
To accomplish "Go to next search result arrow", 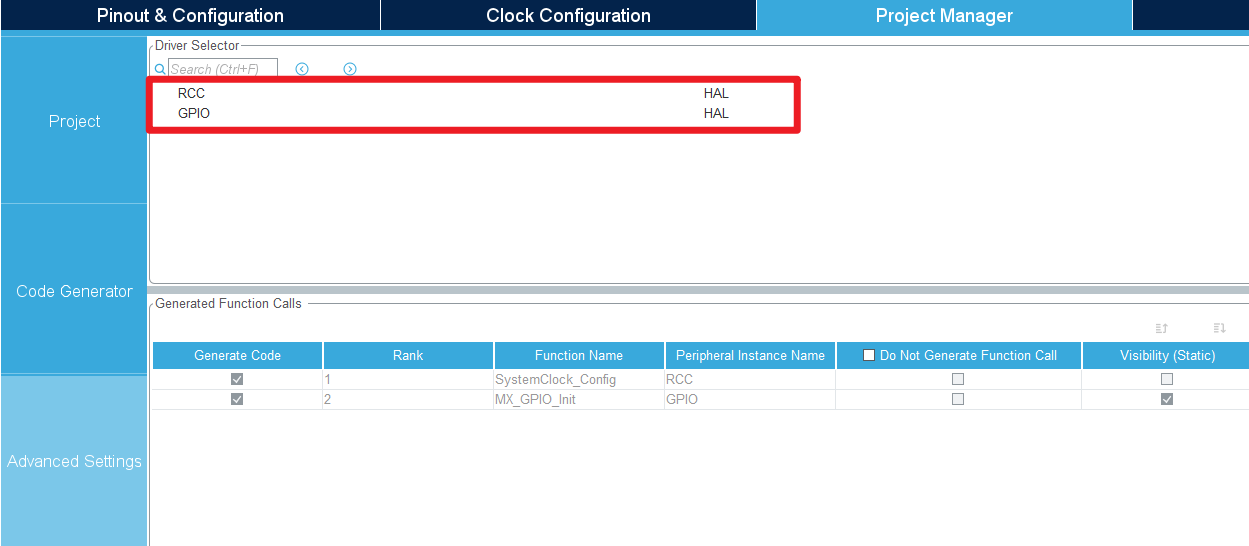I will [x=350, y=69].
